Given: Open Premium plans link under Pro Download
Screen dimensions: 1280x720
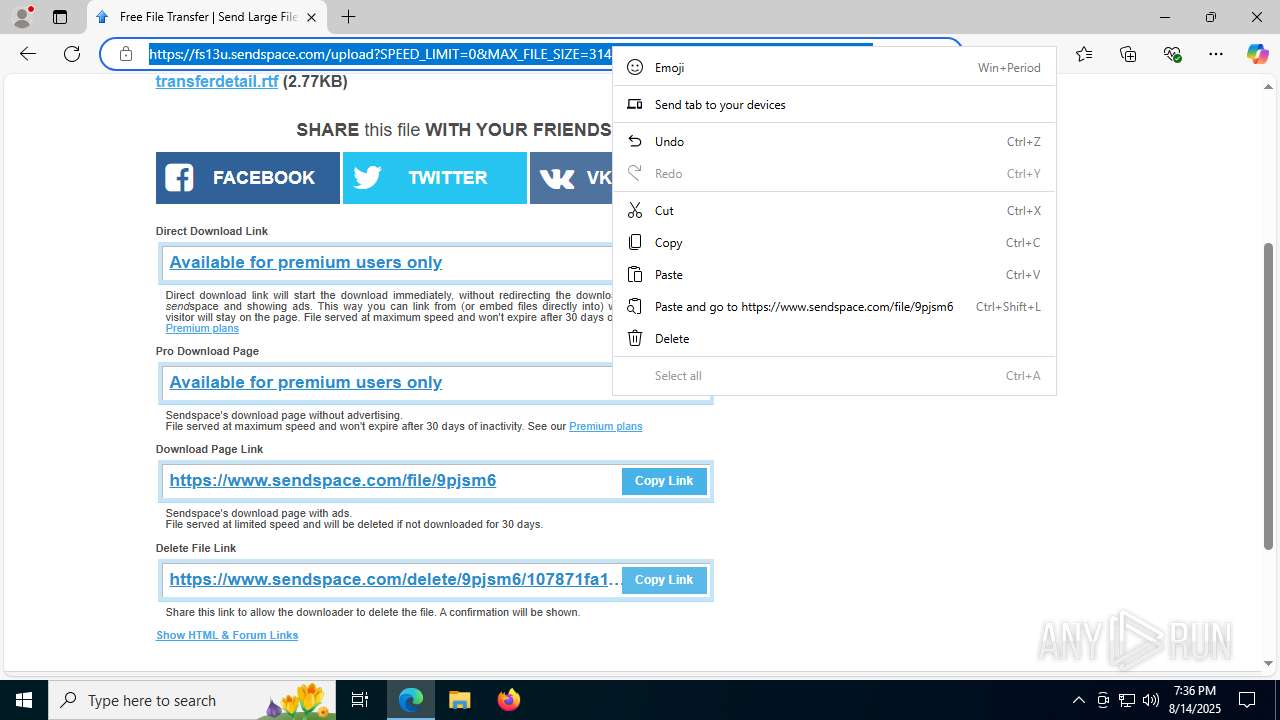Looking at the screenshot, I should (x=605, y=426).
